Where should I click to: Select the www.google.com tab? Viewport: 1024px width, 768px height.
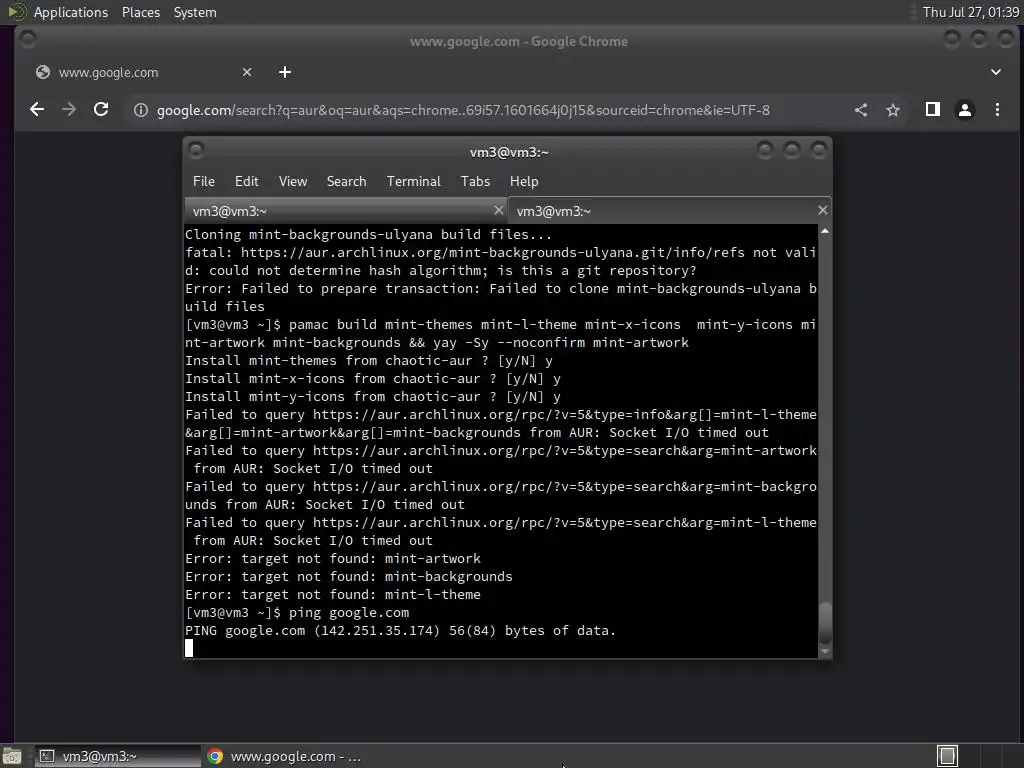point(144,72)
